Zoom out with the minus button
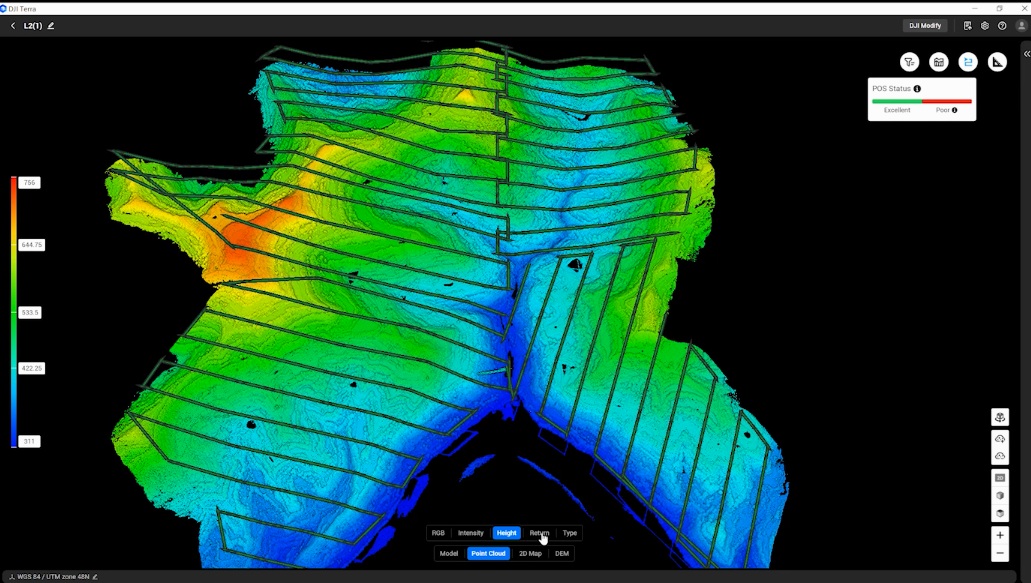 [1000, 553]
